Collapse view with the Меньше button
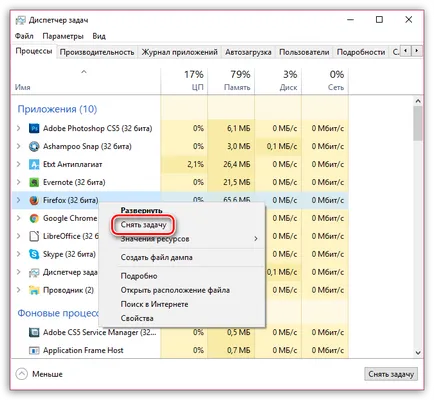This screenshot has width=434, height=400. (x=39, y=374)
